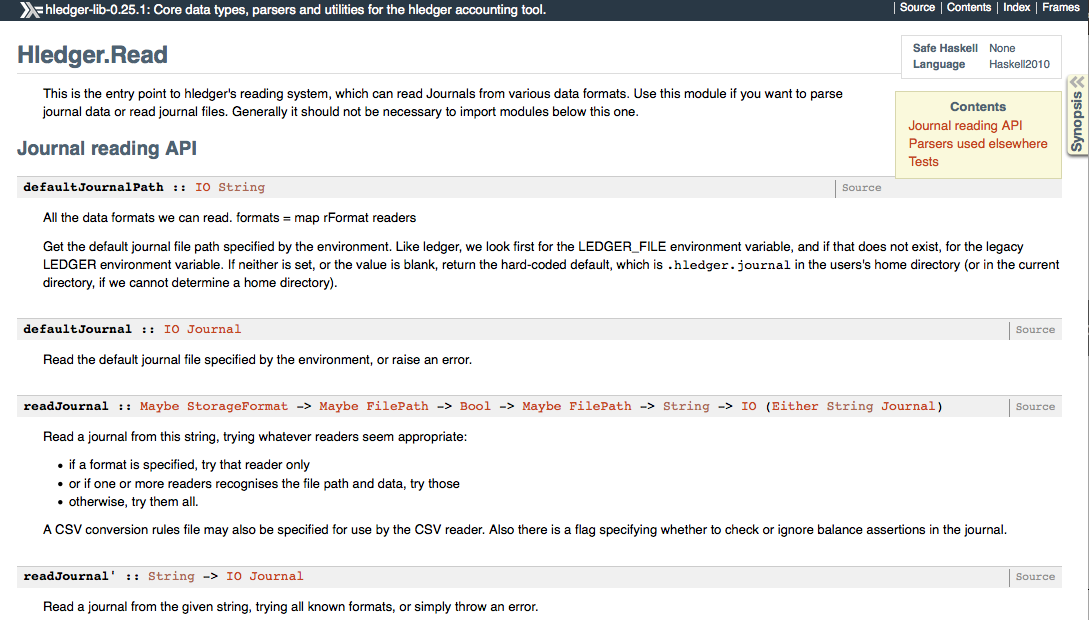Open Source for defaultJournal
The width and height of the screenshot is (1089, 620).
[x=1034, y=329]
